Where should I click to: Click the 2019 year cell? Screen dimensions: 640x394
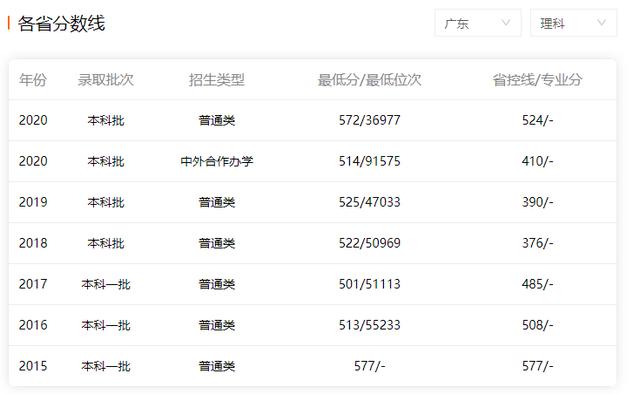click(x=33, y=202)
